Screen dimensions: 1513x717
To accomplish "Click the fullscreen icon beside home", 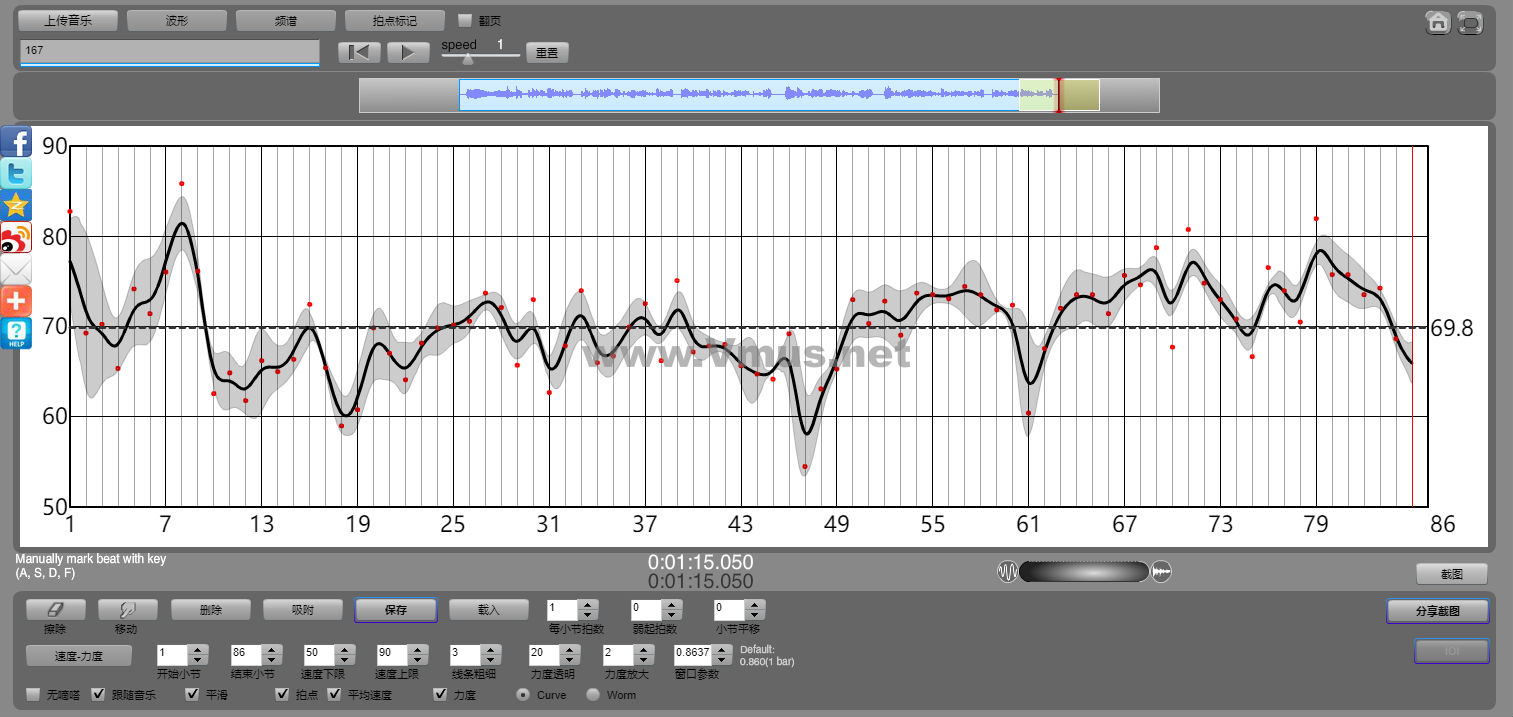I will coord(1469,22).
